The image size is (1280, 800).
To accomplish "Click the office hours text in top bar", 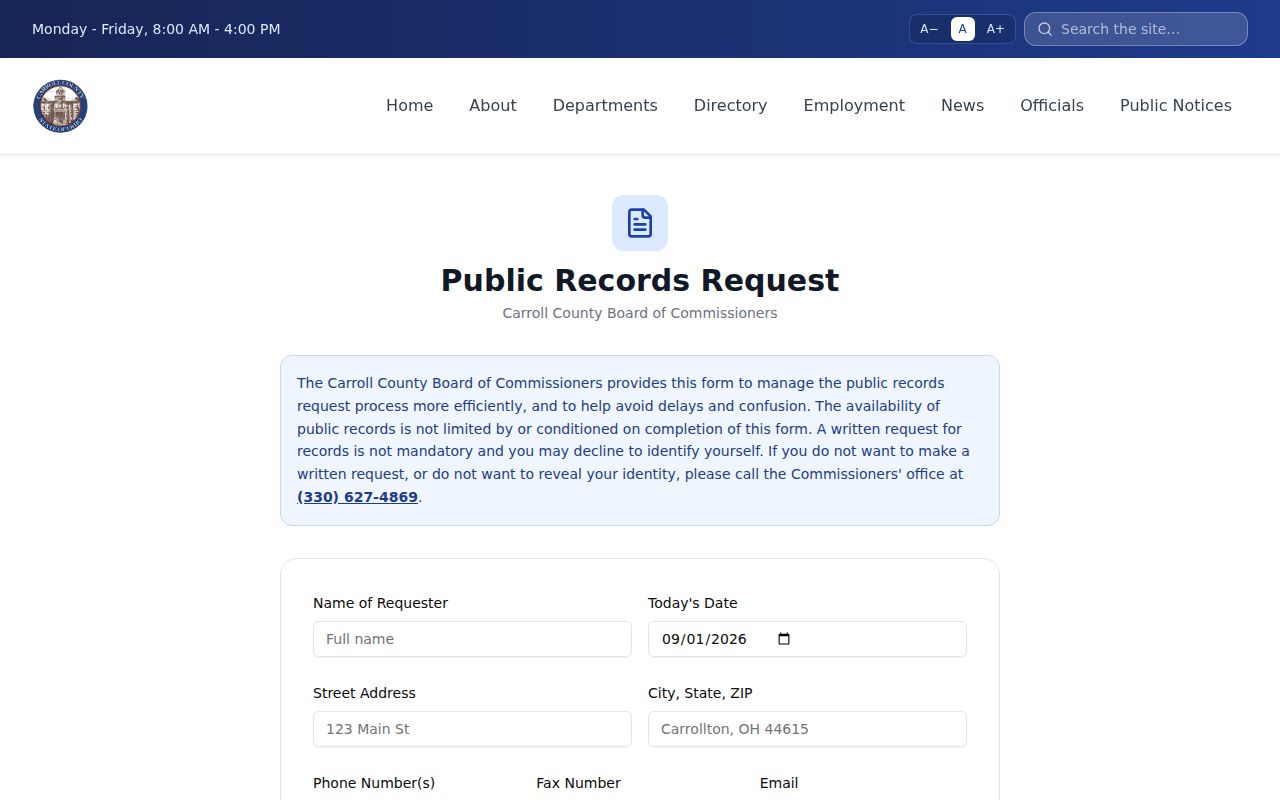I will point(156,29).
